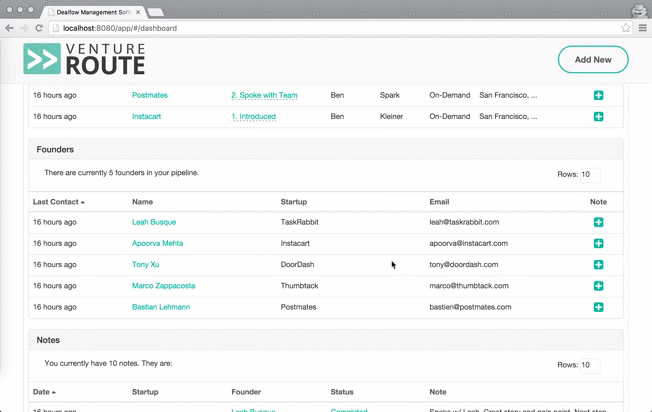Add note for Postmates startup row

[x=598, y=95]
